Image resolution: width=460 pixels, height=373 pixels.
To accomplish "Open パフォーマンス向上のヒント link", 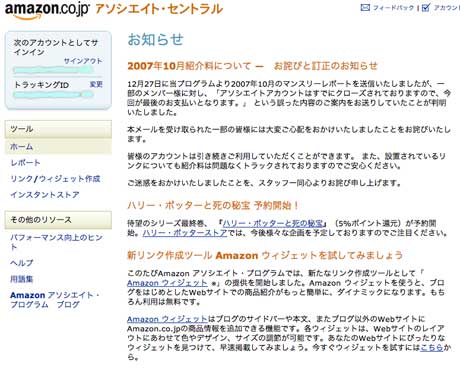I will point(56,242).
